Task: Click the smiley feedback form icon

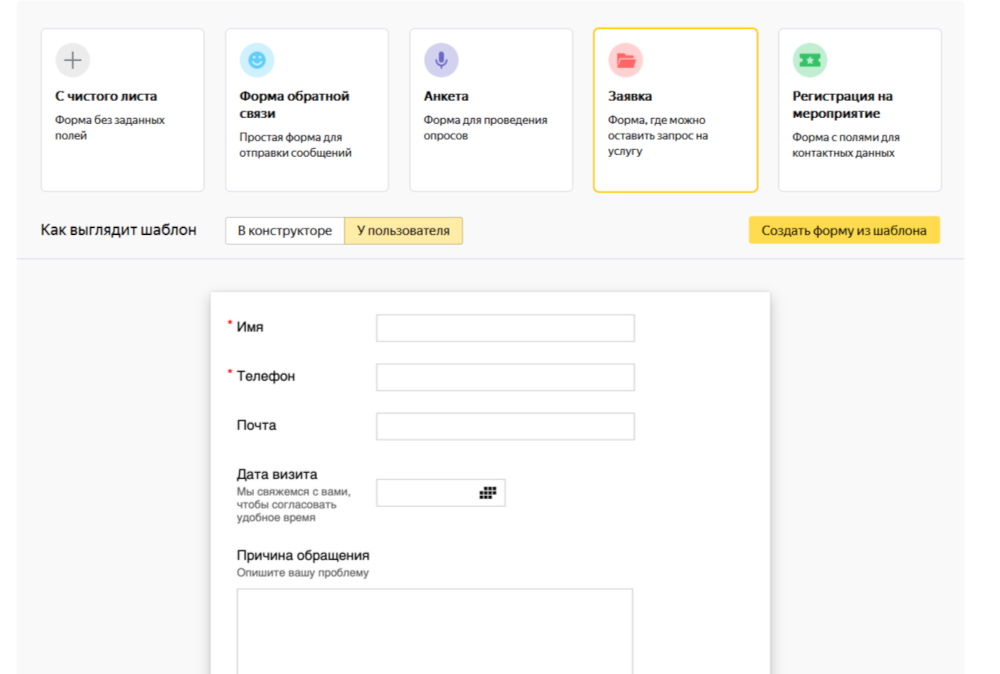Action: (257, 60)
